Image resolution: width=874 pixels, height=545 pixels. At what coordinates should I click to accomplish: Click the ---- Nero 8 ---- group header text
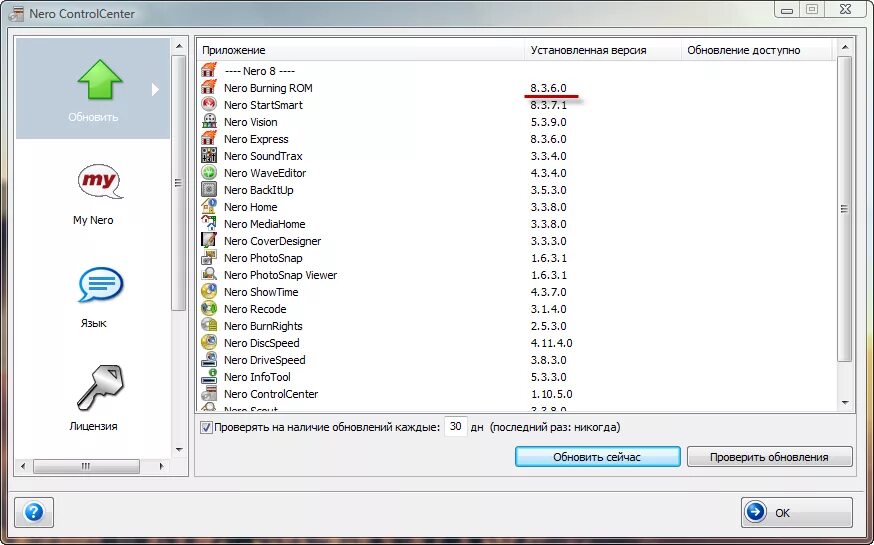pos(260,71)
